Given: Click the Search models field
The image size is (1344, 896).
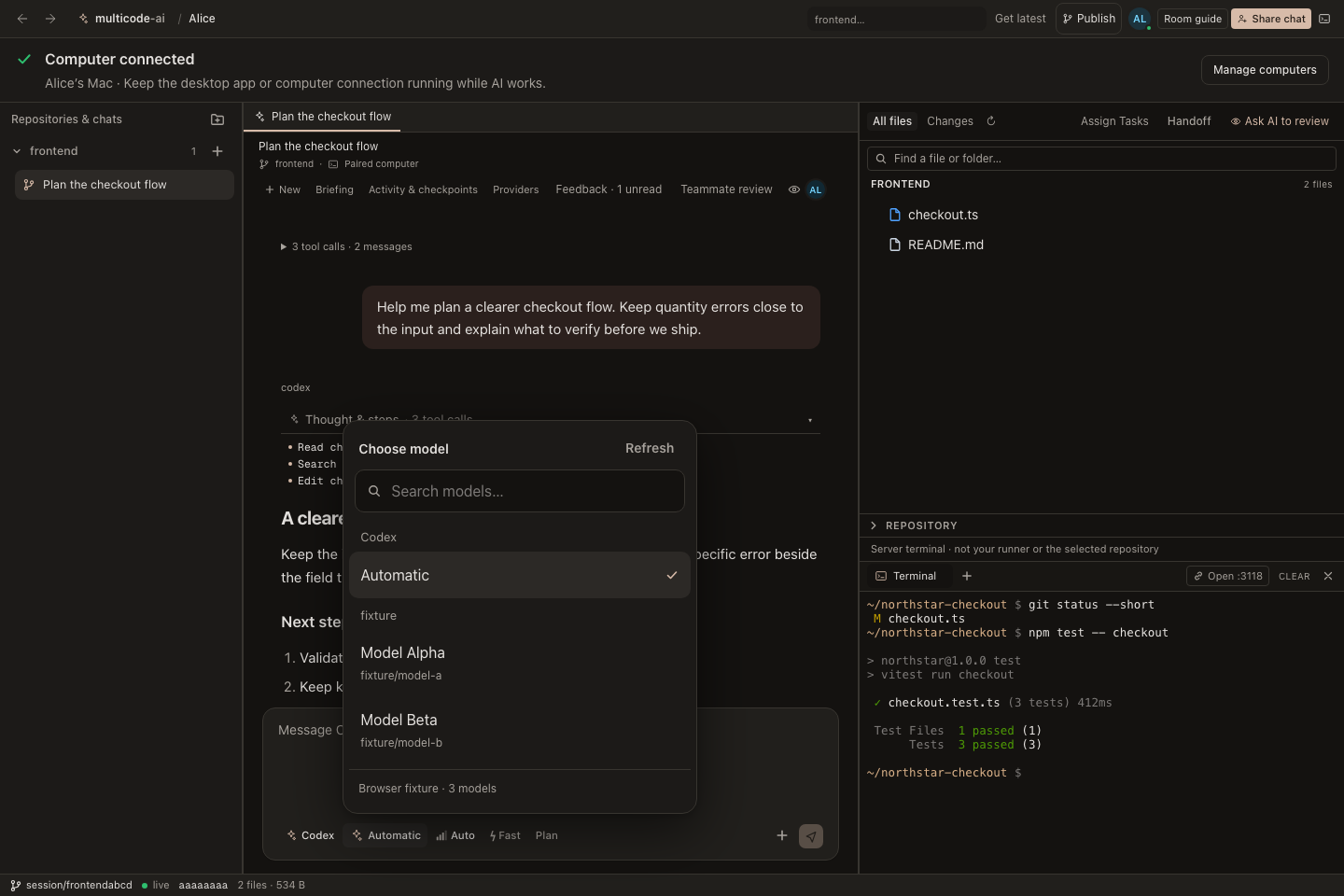Looking at the screenshot, I should 520,491.
